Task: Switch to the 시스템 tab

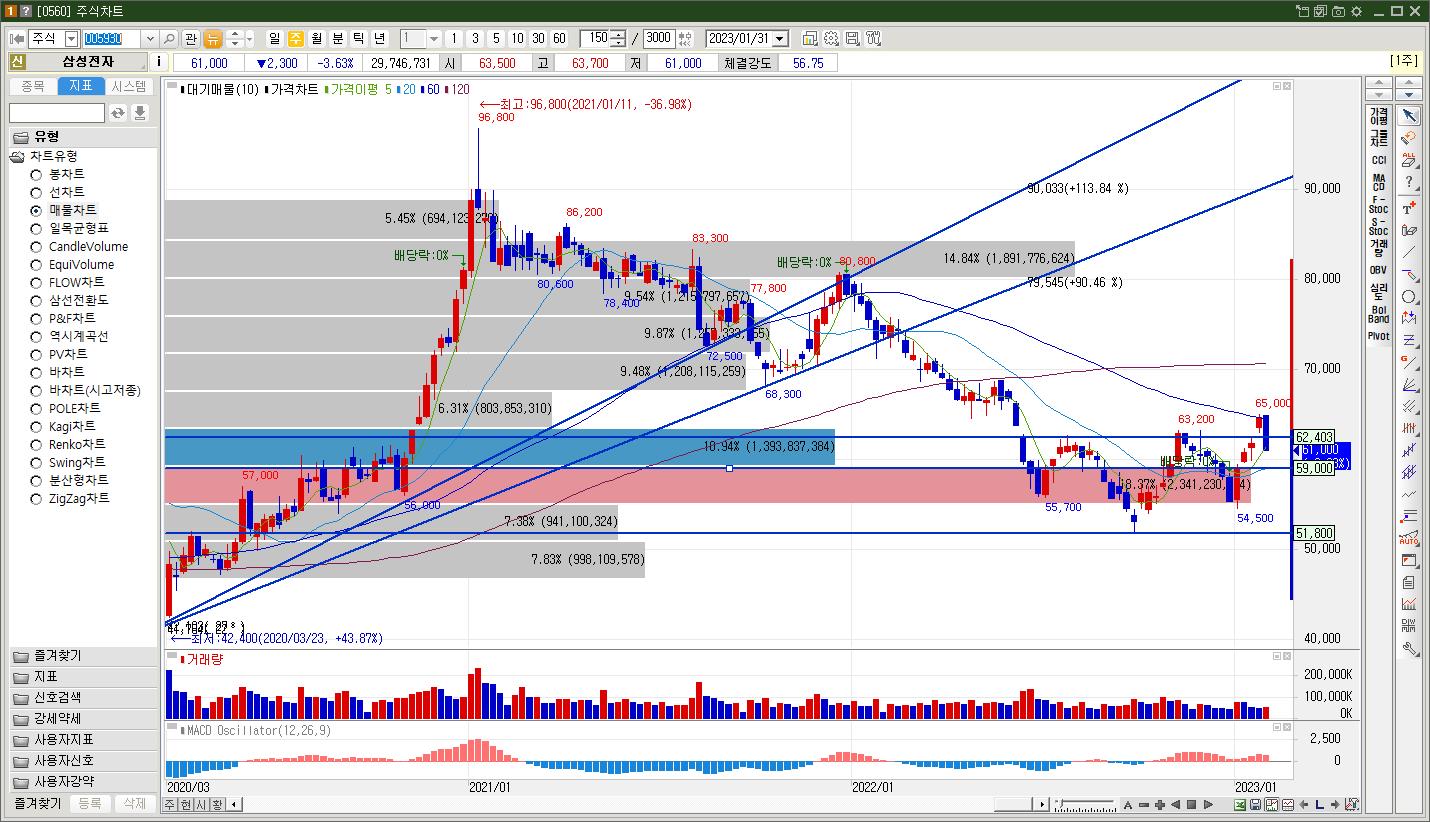Action: pyautogui.click(x=129, y=86)
